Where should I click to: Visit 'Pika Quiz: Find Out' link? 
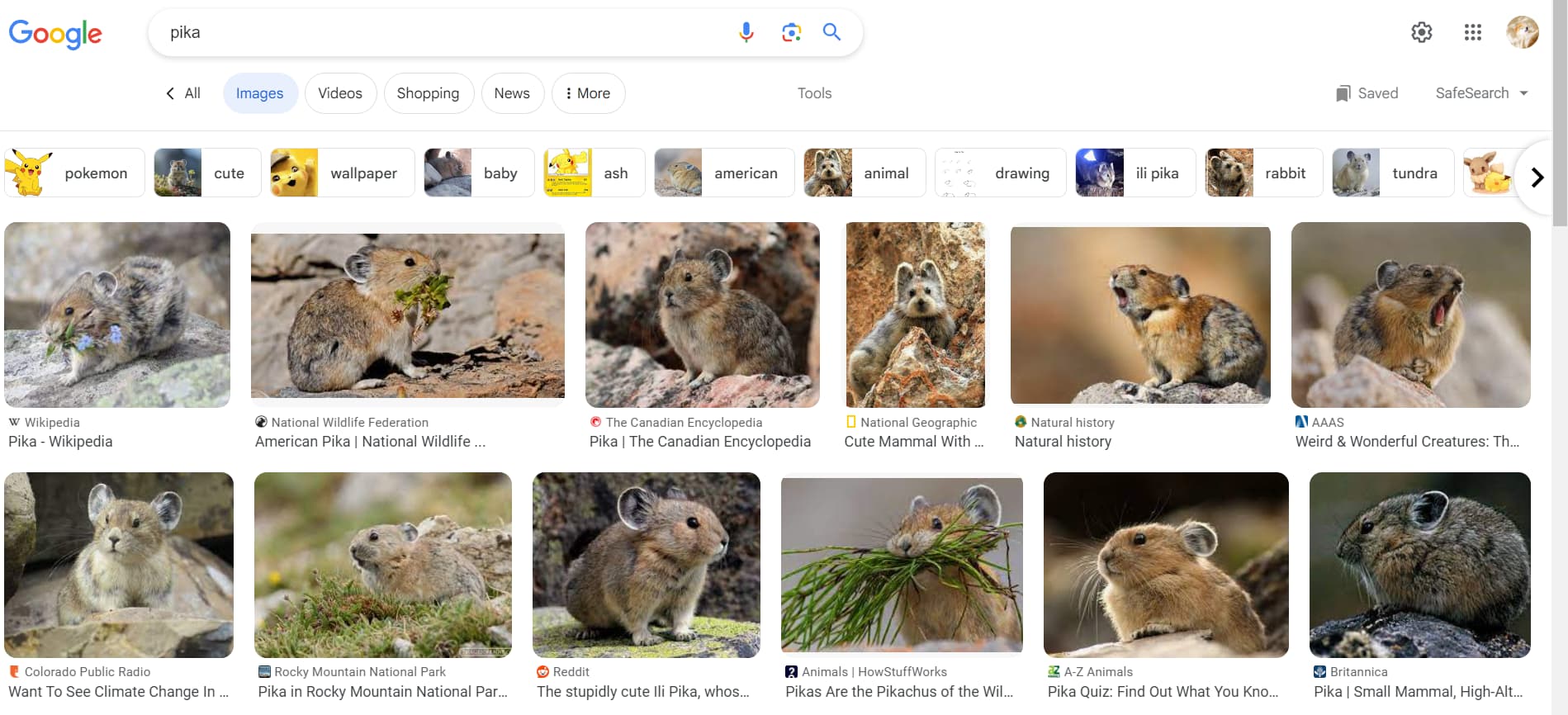1163,692
